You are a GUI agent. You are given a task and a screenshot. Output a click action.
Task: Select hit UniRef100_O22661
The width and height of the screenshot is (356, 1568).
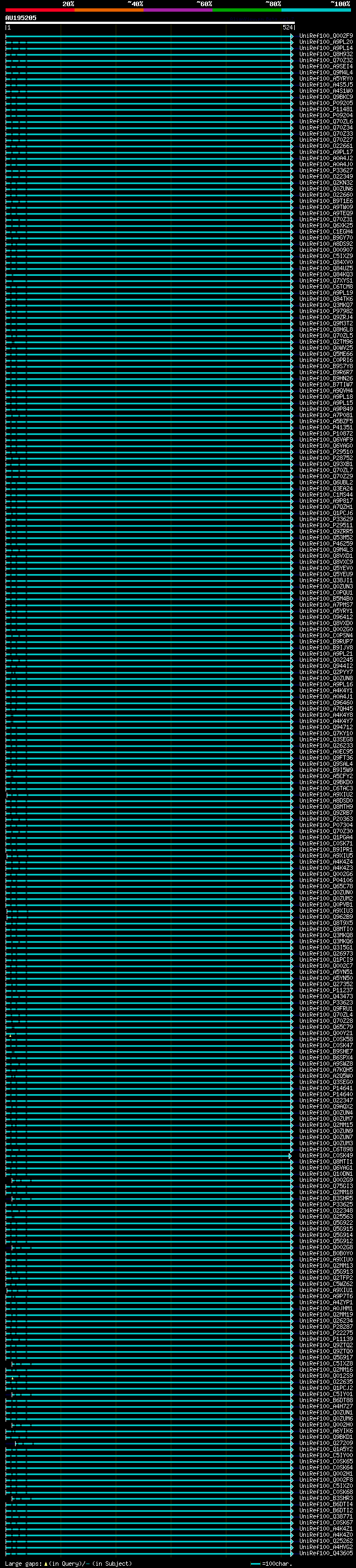tap(325, 146)
